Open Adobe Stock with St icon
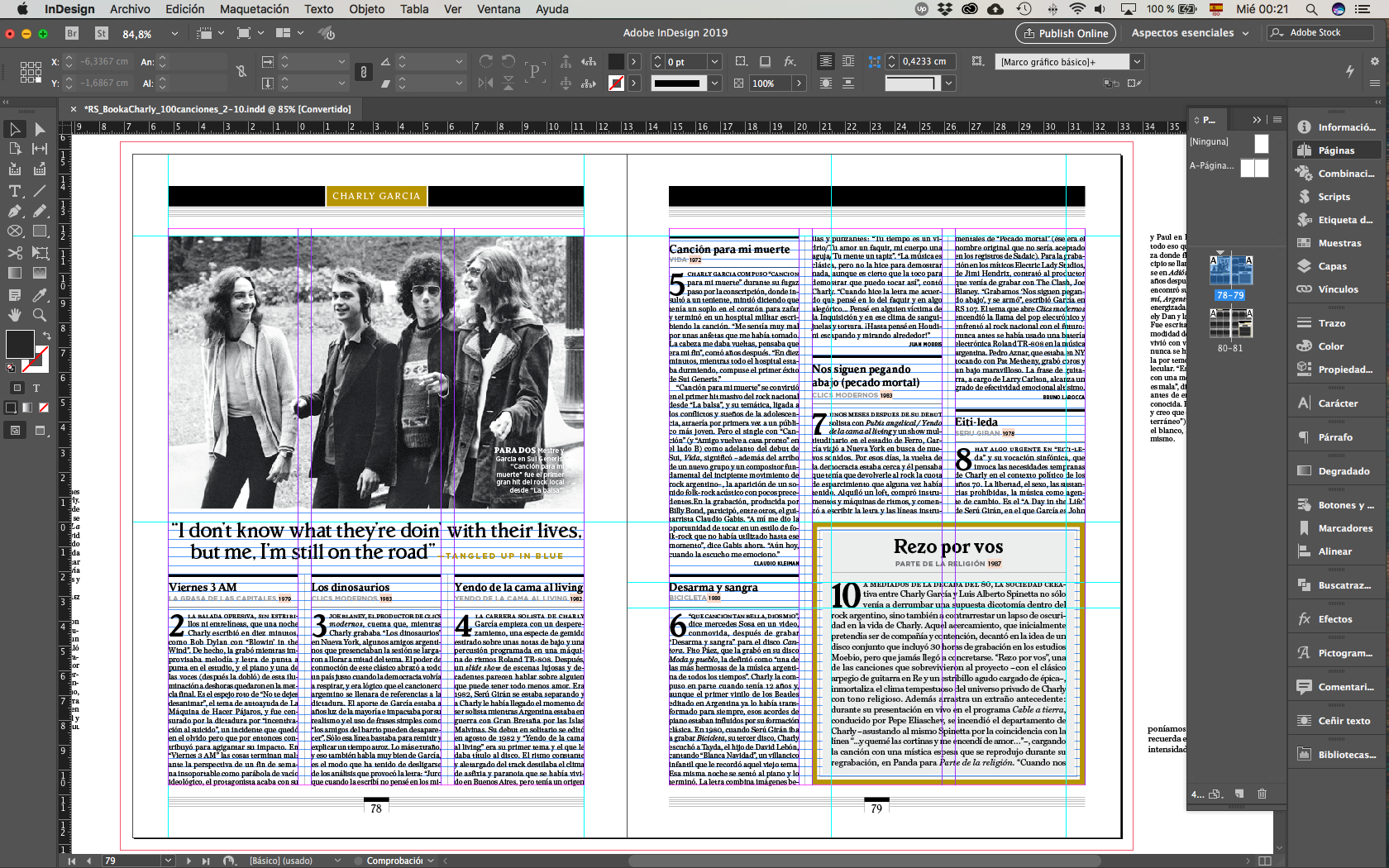This screenshot has width=1389, height=868. (x=102, y=33)
